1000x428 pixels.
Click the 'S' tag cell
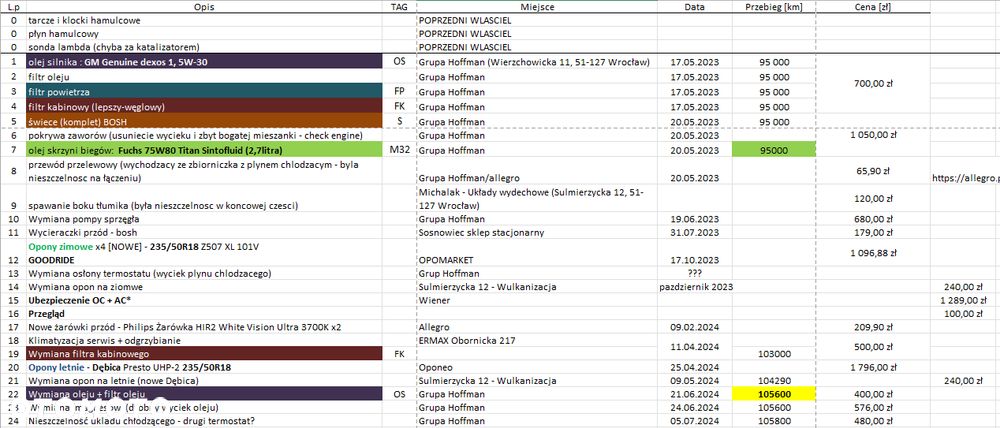click(x=399, y=121)
